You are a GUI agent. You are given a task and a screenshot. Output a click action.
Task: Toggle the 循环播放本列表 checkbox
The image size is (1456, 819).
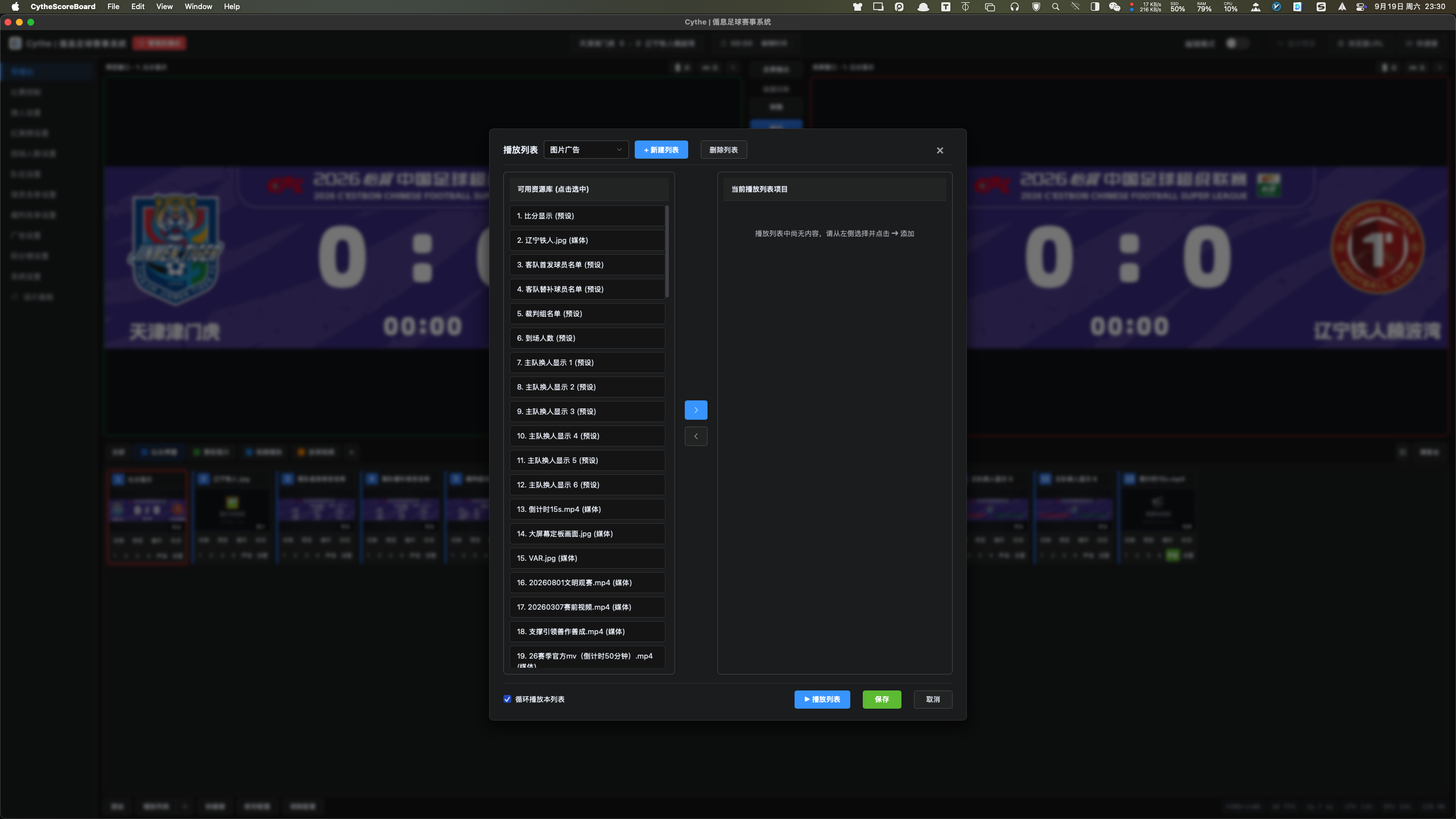[x=507, y=699]
